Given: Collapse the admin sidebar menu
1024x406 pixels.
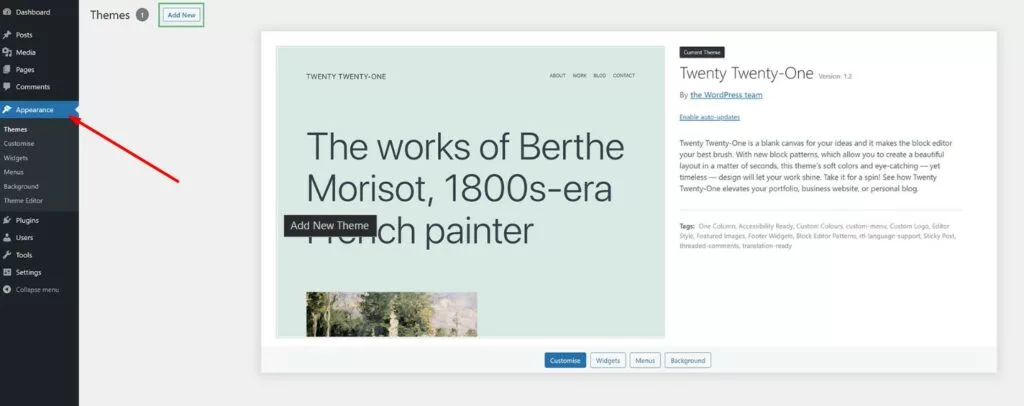Looking at the screenshot, I should point(37,289).
